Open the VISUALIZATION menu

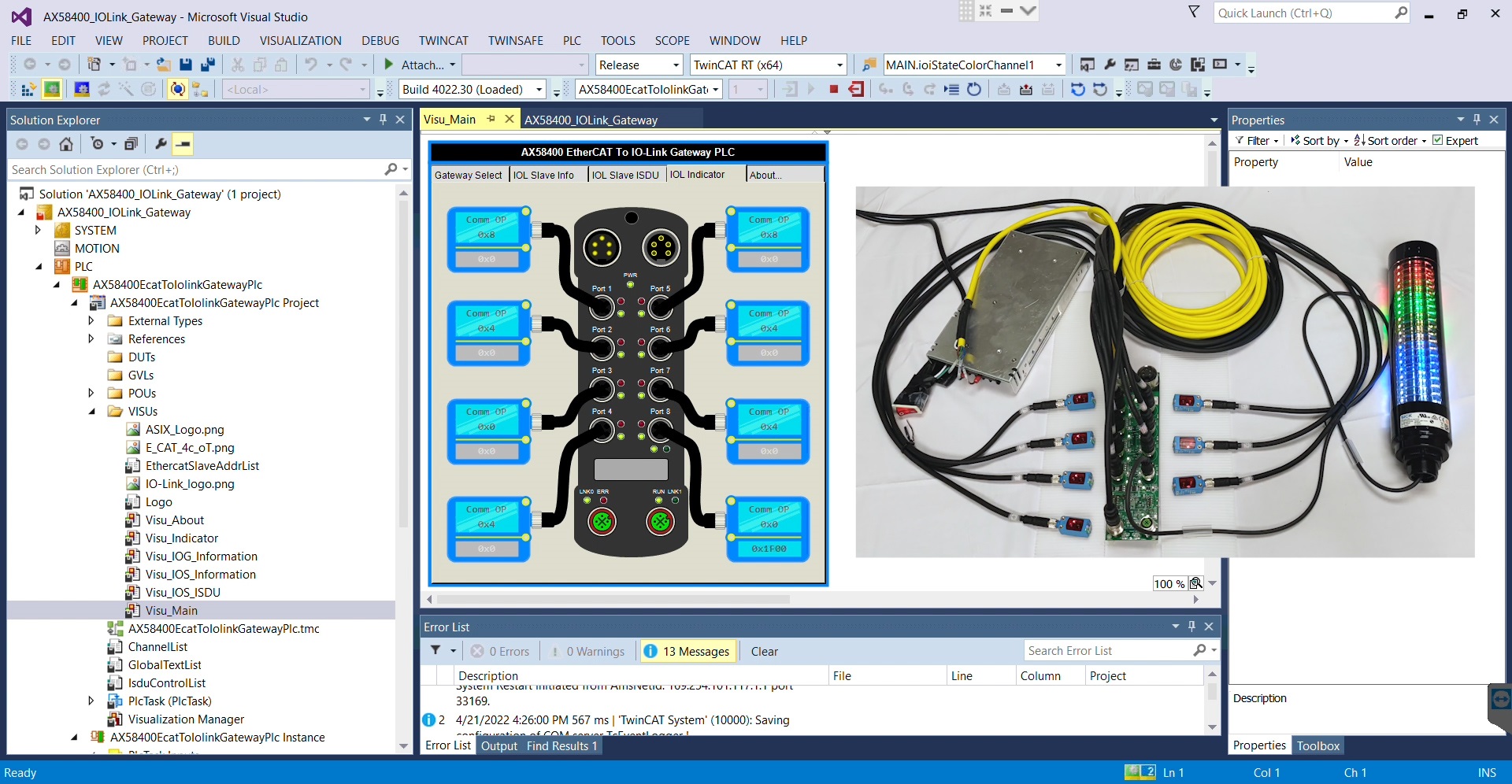click(x=301, y=41)
